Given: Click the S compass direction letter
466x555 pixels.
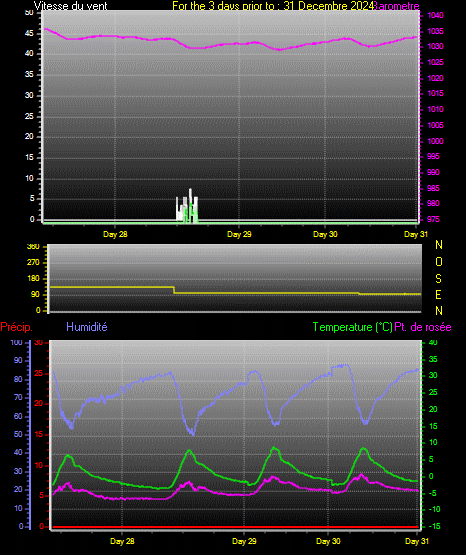Looking at the screenshot, I should click(x=438, y=279).
